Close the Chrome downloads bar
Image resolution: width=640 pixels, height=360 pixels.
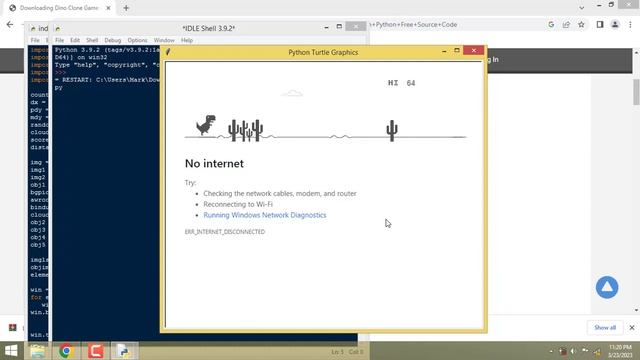[x=632, y=327]
